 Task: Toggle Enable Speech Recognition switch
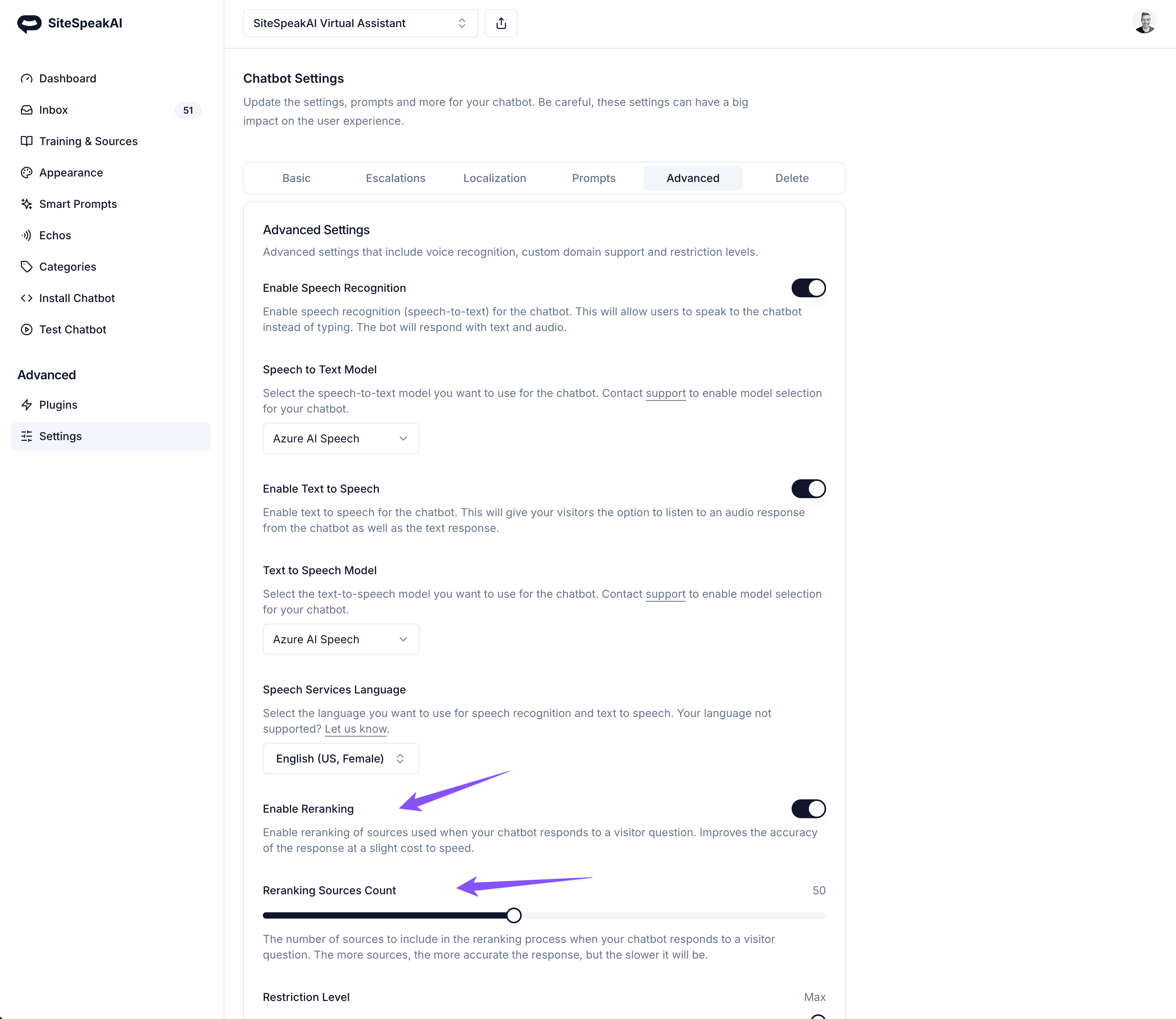[808, 288]
